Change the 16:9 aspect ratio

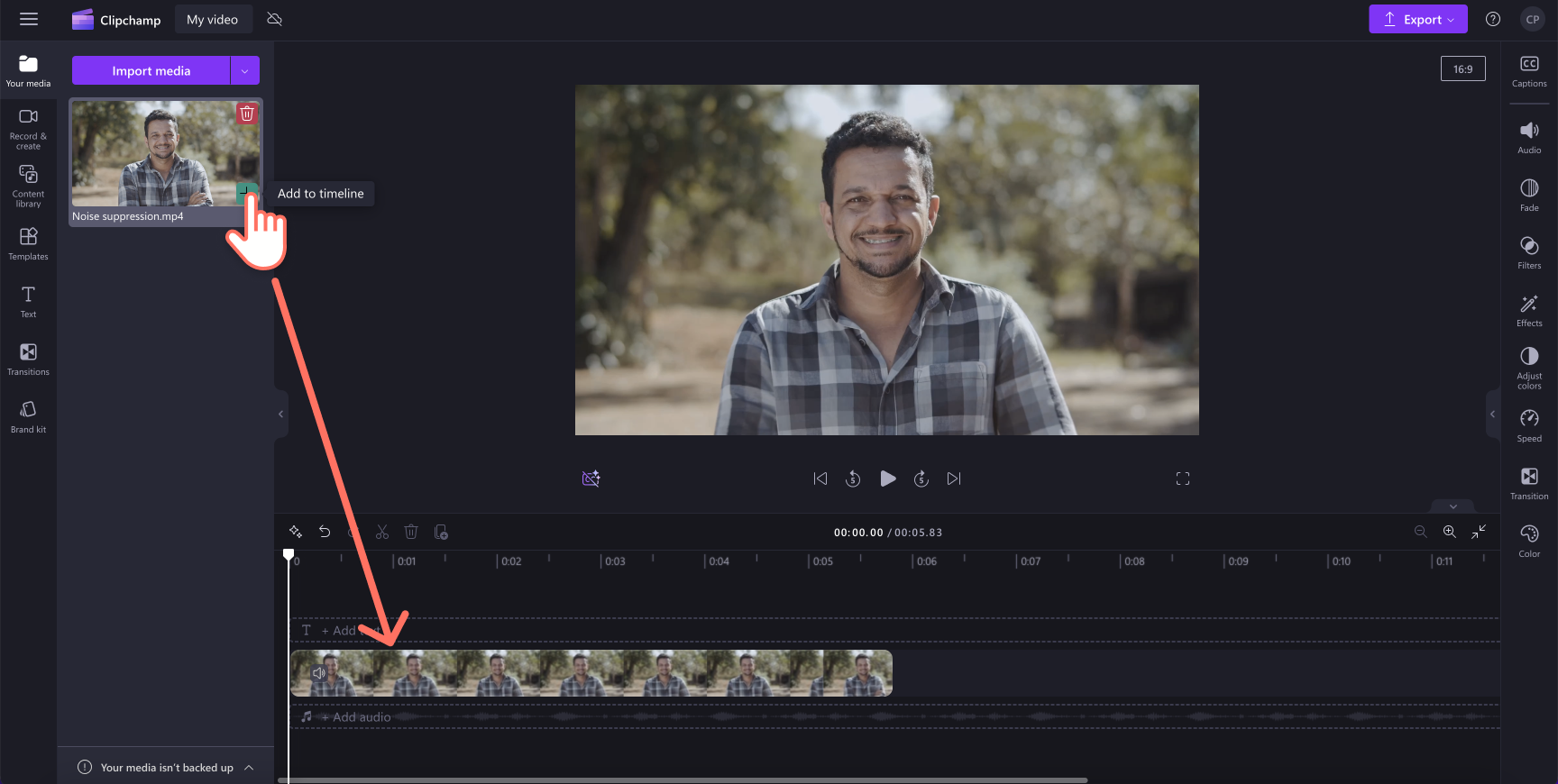click(x=1462, y=68)
